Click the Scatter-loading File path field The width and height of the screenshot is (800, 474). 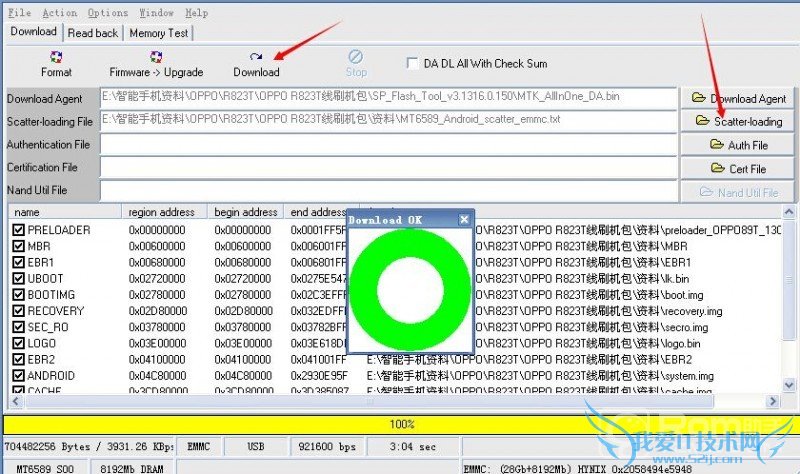388,120
